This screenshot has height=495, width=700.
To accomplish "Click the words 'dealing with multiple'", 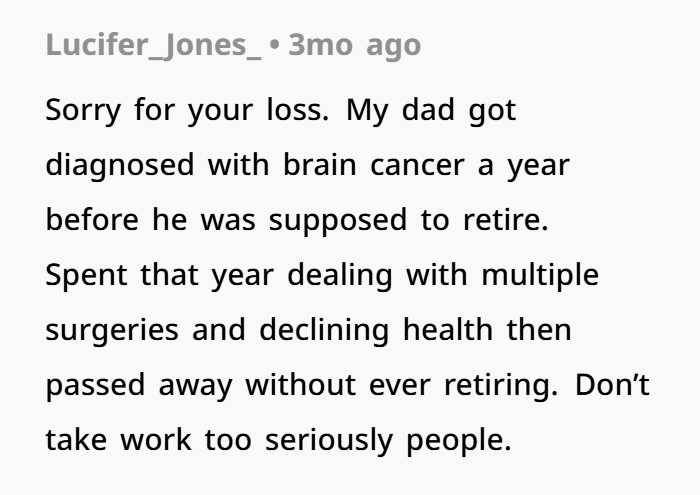I will [x=443, y=275].
